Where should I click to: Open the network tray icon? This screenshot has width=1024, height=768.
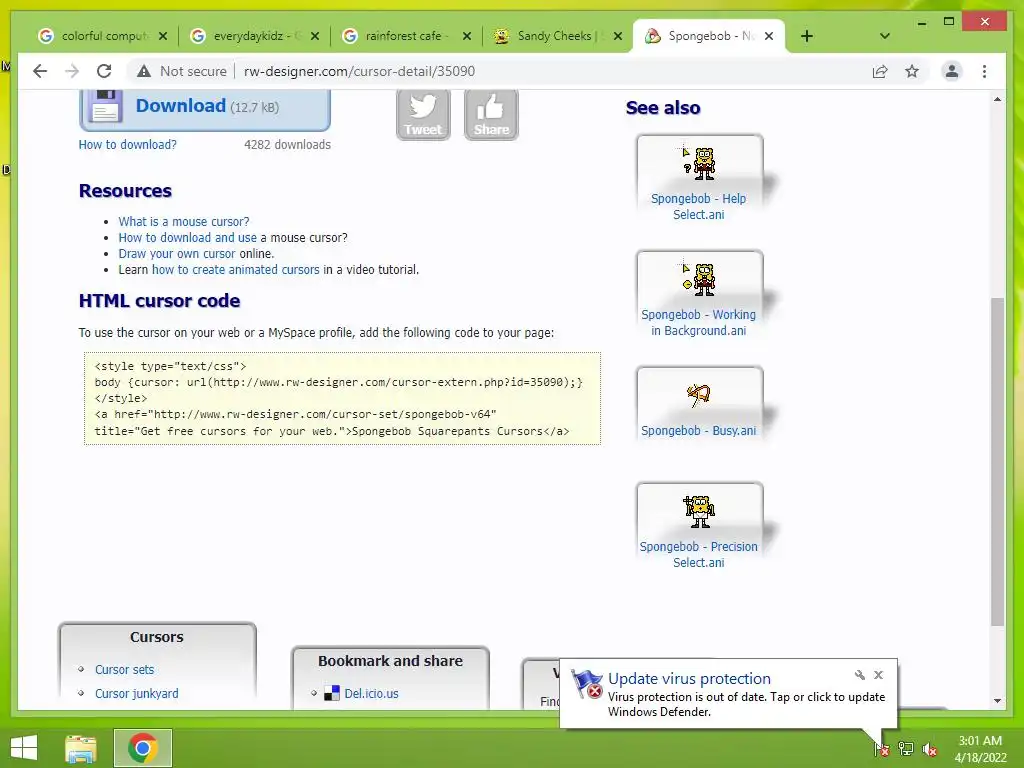906,748
